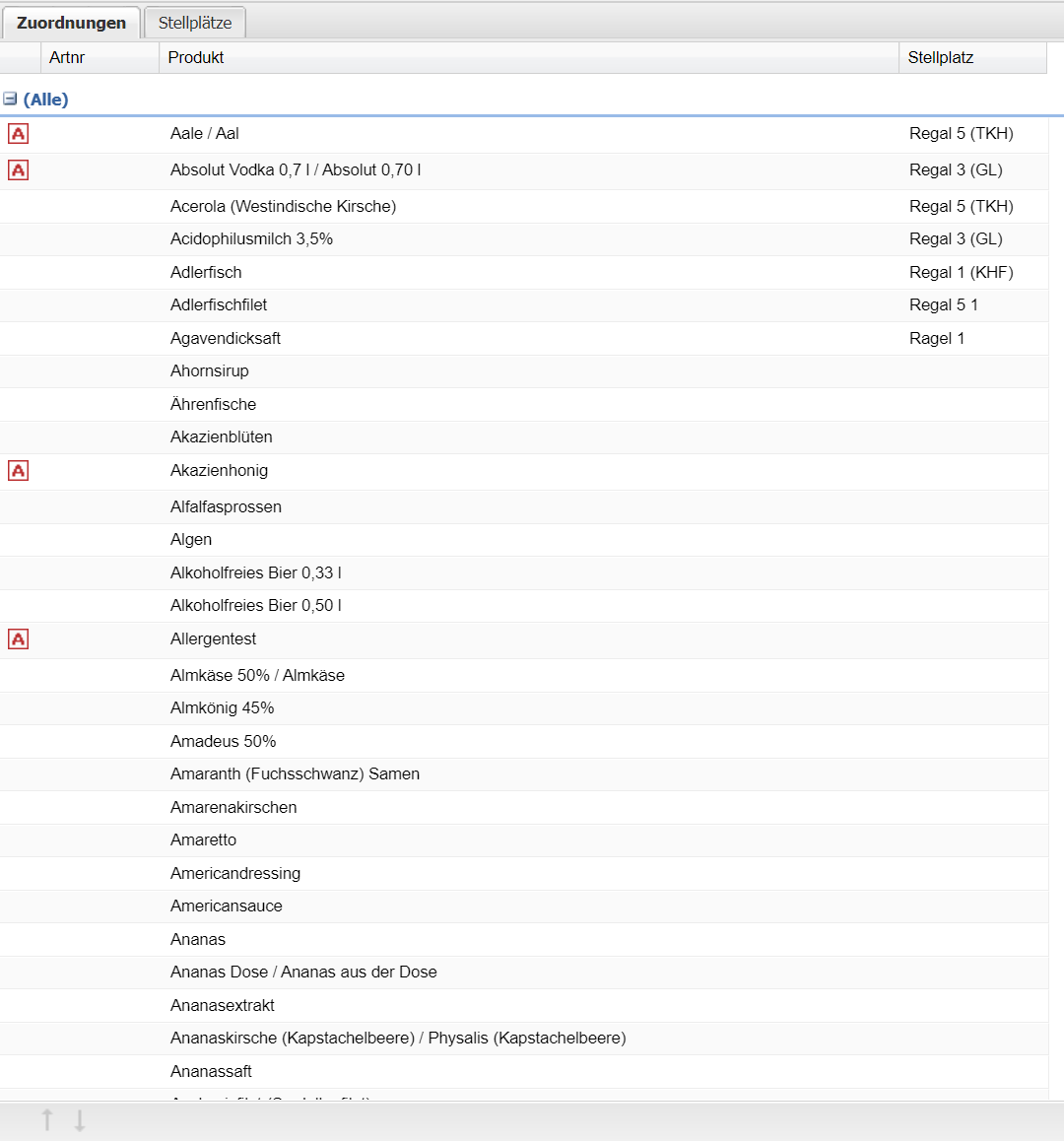Screen dimensions: 1064x1141
Task: Sort by the Stellplatz column header
Action: pos(940,58)
